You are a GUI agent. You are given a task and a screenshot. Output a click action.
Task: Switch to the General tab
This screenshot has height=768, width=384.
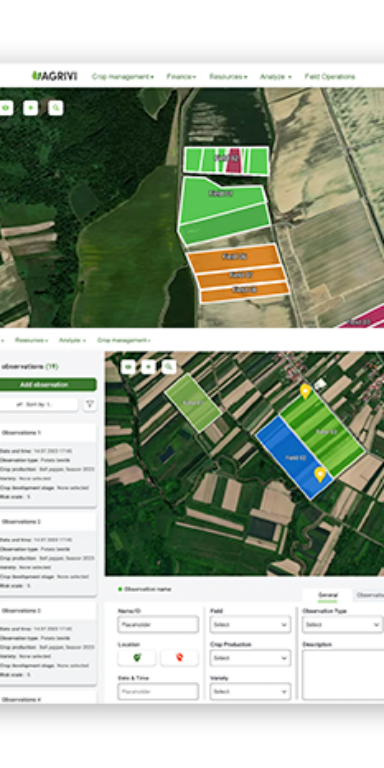pos(328,595)
